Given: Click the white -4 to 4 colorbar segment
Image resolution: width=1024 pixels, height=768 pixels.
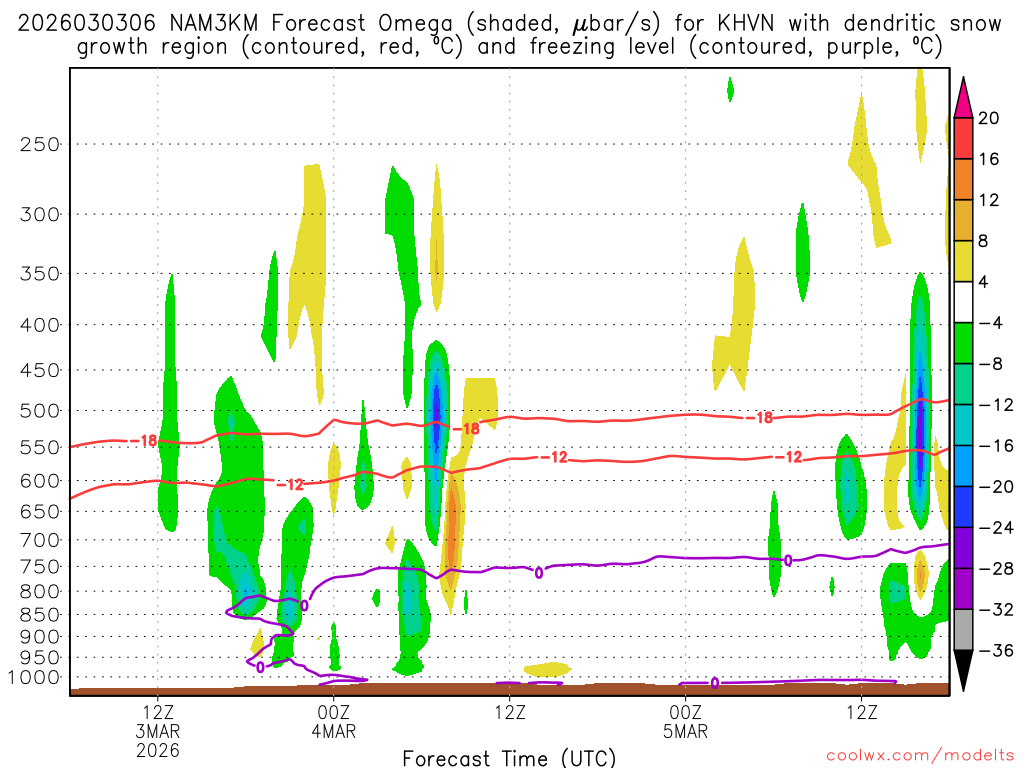Looking at the screenshot, I should [x=963, y=302].
